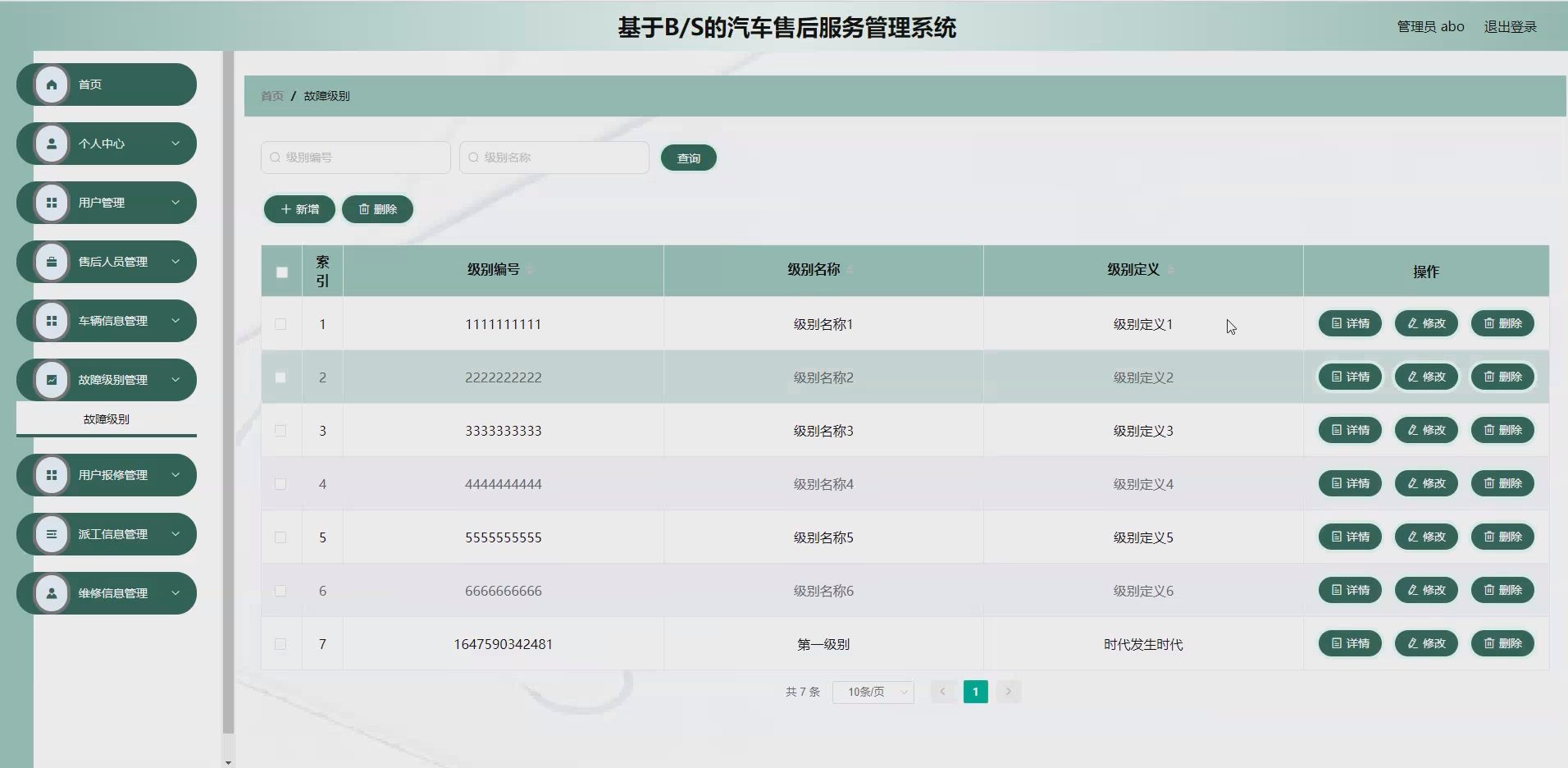
Task: Click cell 1647590342481
Action: [x=504, y=644]
